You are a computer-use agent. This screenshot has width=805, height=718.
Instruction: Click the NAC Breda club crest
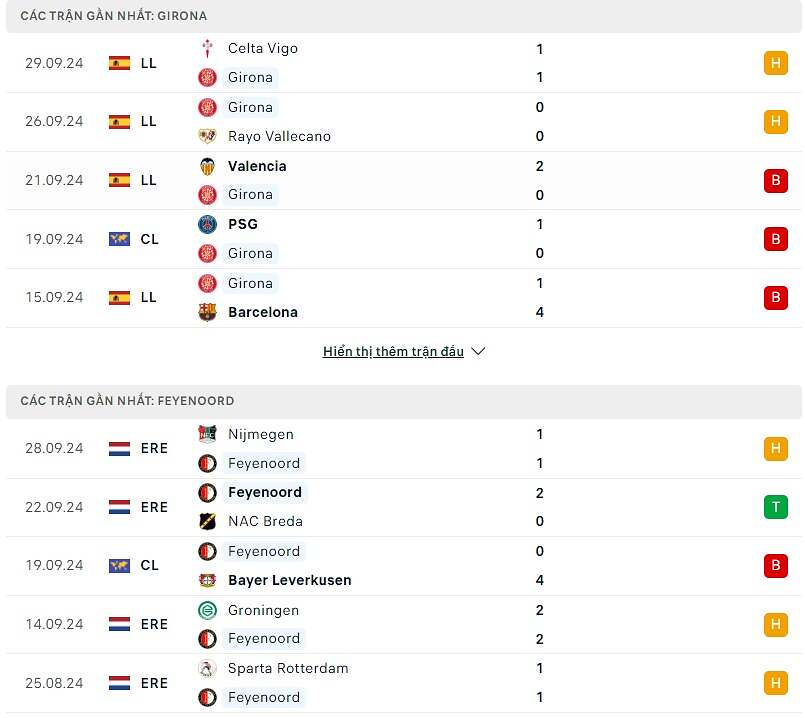click(x=208, y=521)
